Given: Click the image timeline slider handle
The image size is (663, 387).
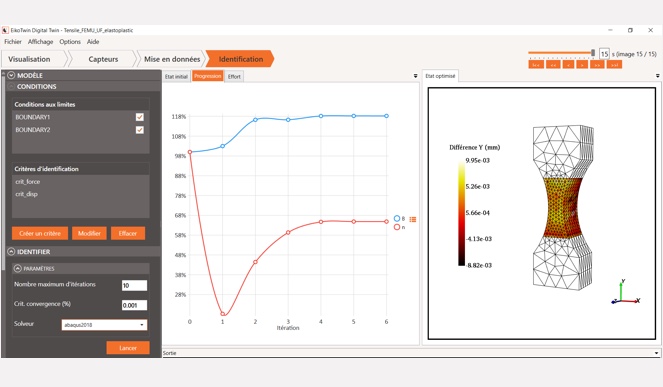Looking at the screenshot, I should tap(593, 53).
